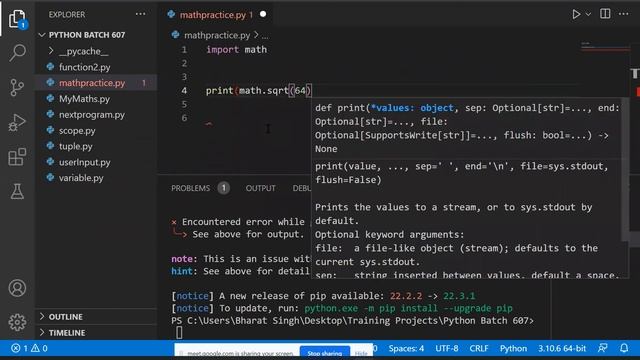Open the Extensions view
Viewport: 640px width, 360px height.
click(x=17, y=157)
